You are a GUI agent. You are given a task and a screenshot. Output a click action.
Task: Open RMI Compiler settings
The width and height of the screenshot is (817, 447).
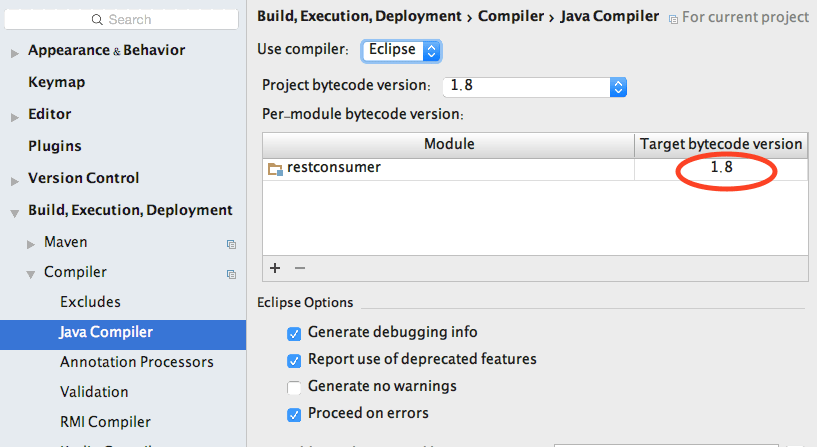tap(105, 422)
